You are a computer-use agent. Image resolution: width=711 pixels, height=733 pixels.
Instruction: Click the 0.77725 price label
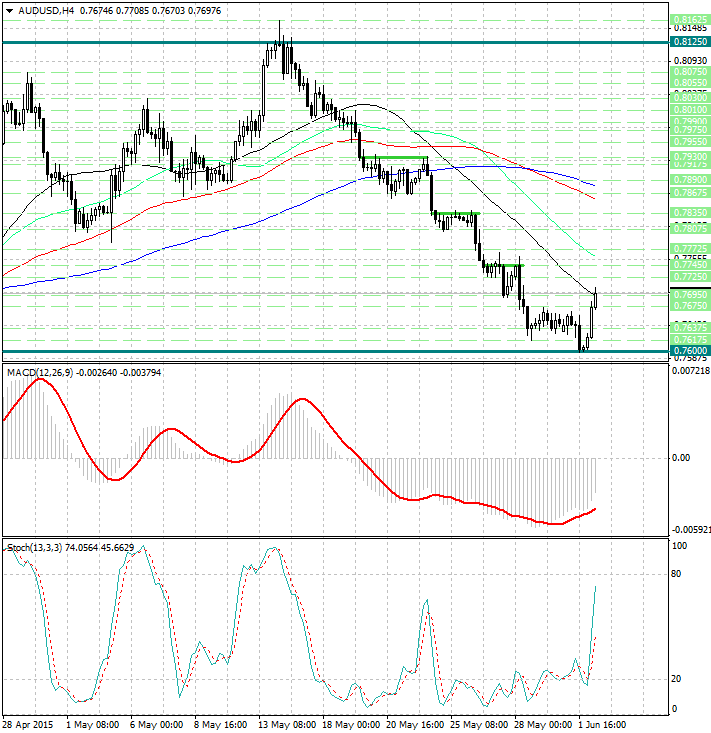[x=690, y=249]
